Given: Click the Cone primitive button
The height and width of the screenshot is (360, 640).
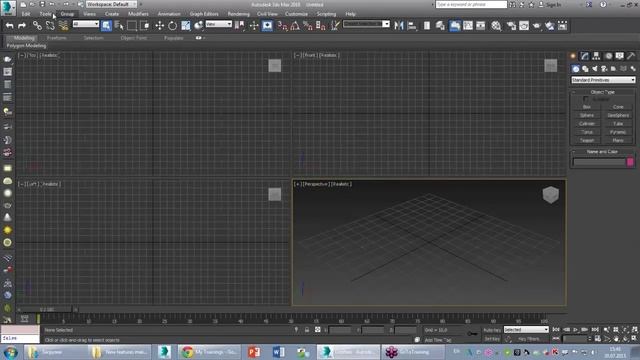Looking at the screenshot, I should pos(618,107).
